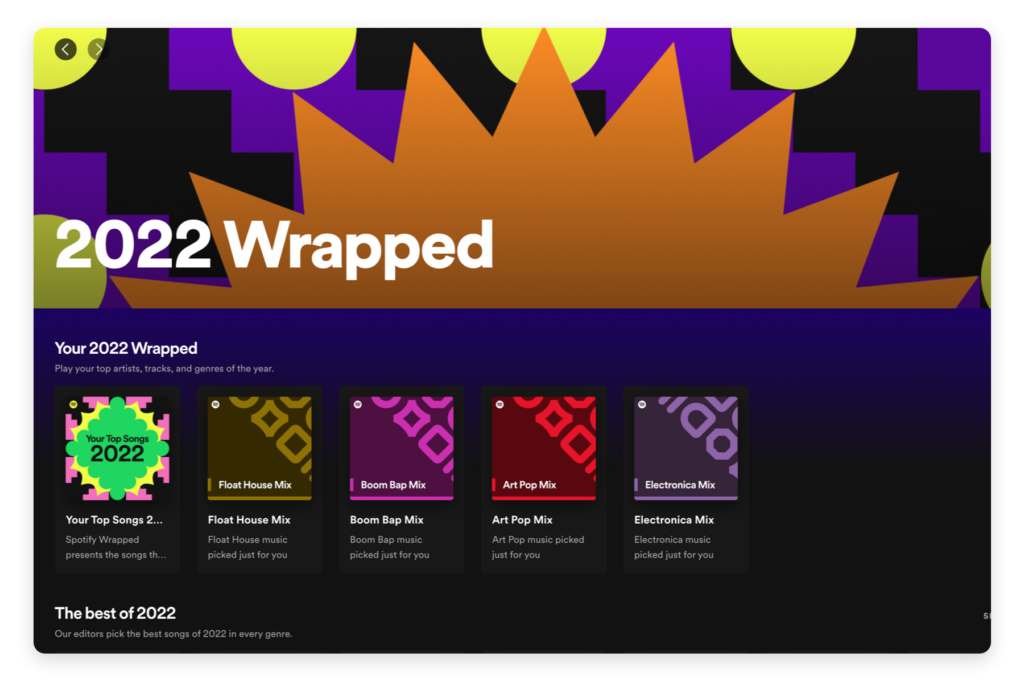Open the Float House Mix cover art
Image resolution: width=1024 pixels, height=682 pixels.
[x=259, y=448]
